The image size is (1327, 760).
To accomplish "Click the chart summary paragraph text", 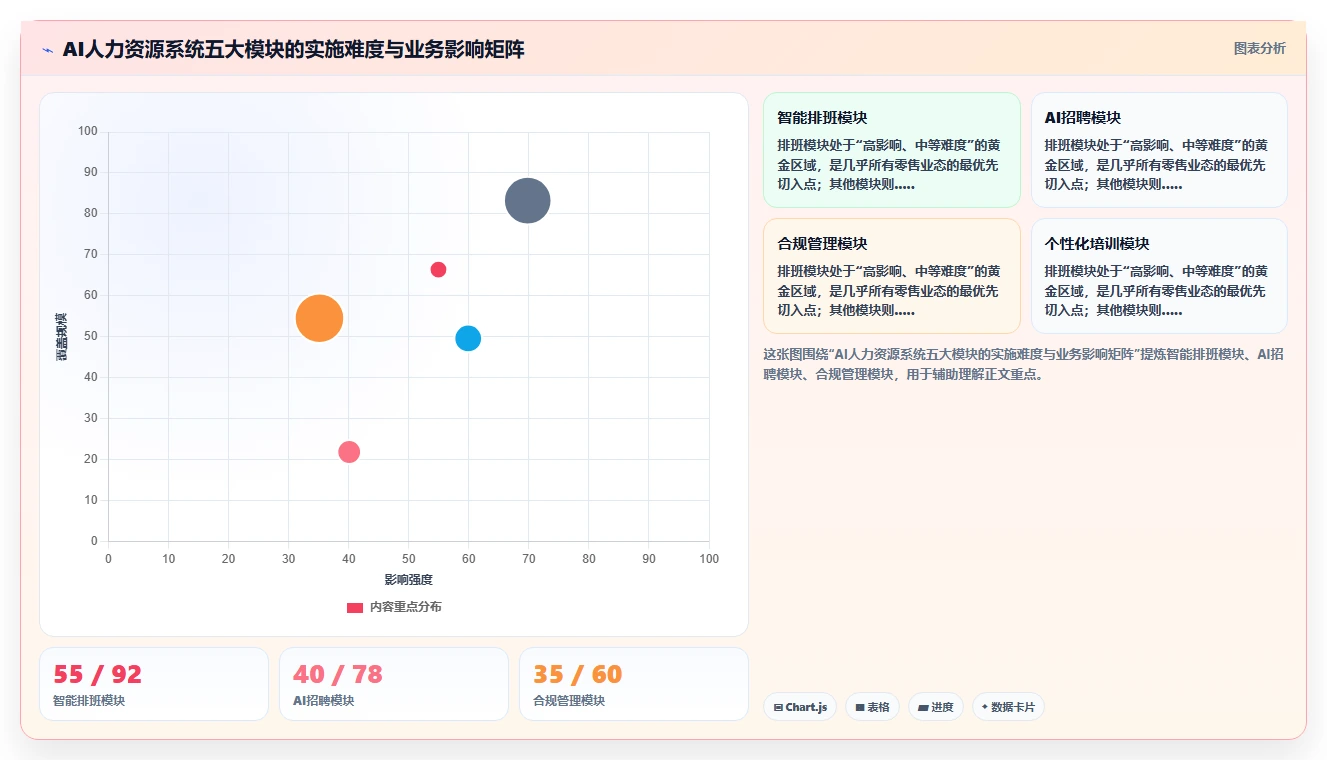I will click(x=1024, y=364).
